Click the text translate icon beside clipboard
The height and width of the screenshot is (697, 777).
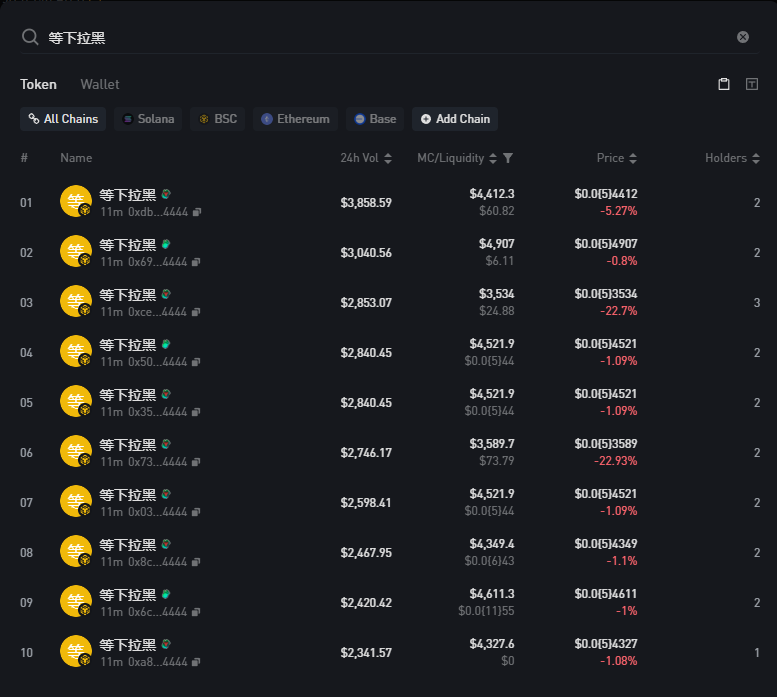[x=752, y=84]
